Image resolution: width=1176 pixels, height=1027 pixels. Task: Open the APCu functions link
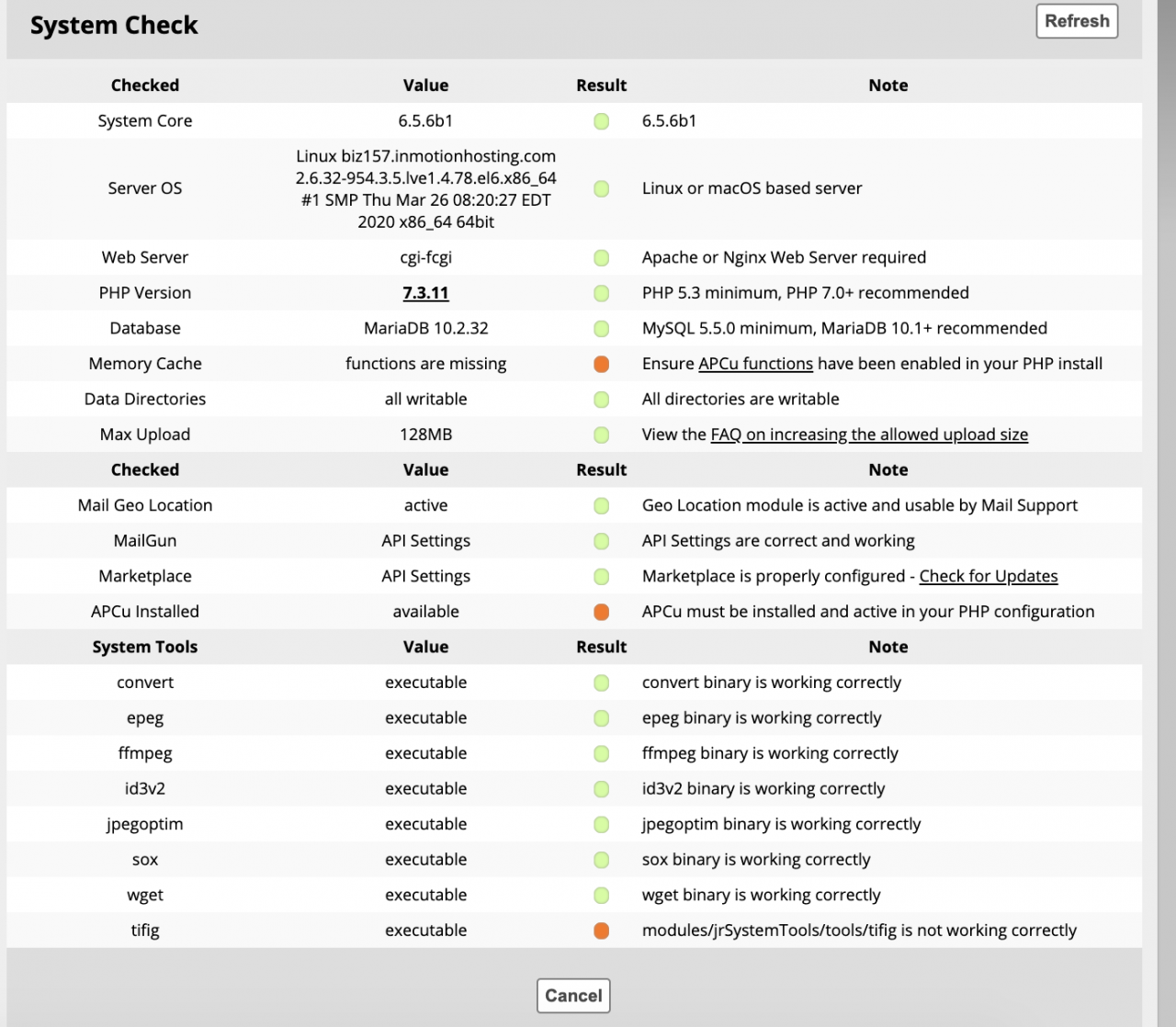pos(755,364)
